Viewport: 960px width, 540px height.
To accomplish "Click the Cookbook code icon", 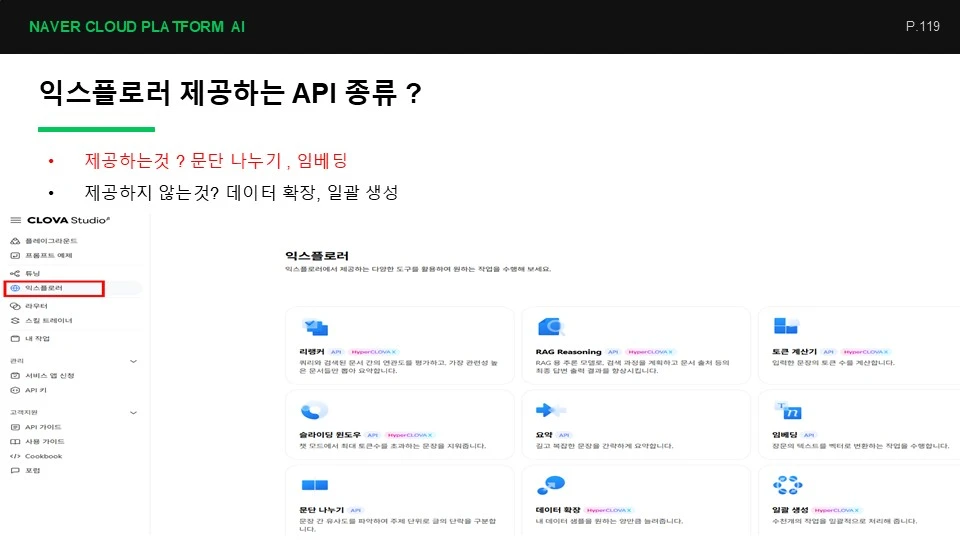I will click(15, 457).
